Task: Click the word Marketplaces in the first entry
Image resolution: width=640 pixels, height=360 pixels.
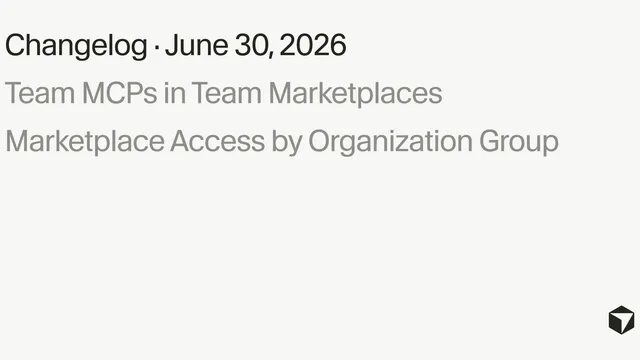Action: click(355, 93)
